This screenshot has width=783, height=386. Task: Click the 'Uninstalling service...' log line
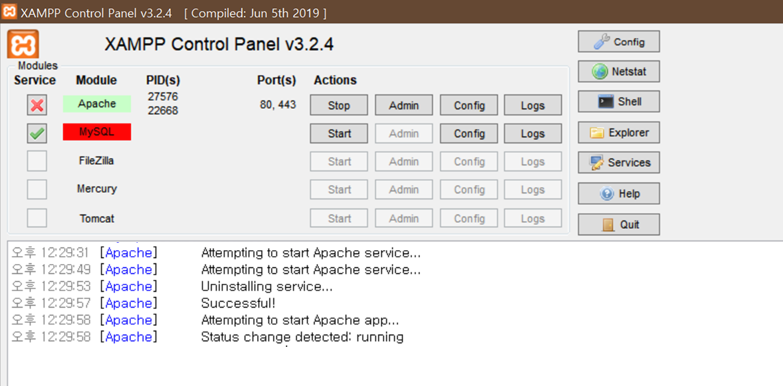[x=267, y=287]
